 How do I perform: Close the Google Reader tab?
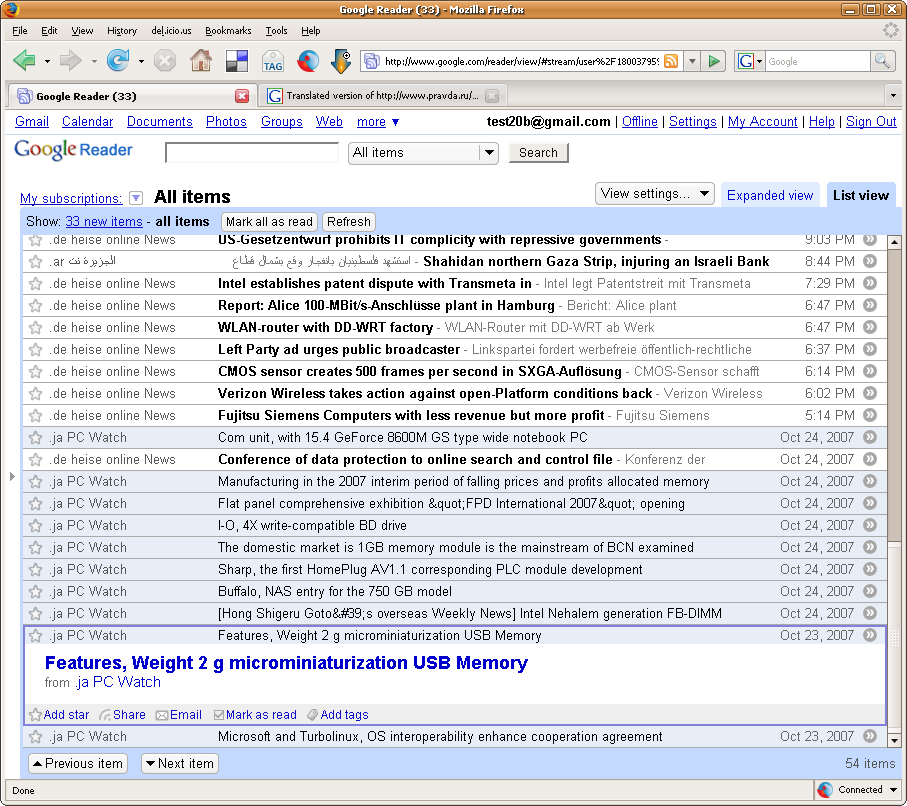click(x=242, y=96)
